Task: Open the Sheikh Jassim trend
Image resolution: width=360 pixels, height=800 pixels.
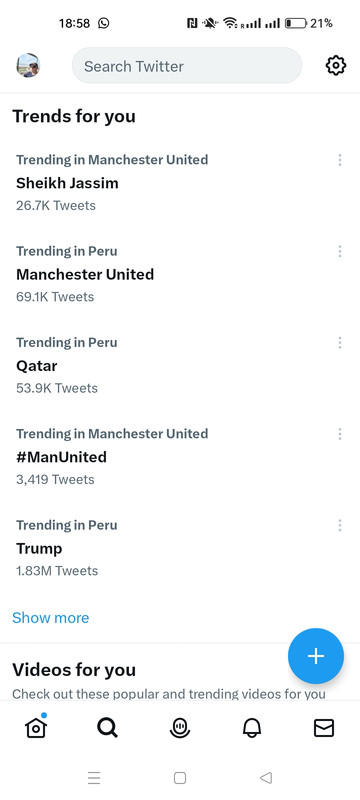Action: [67, 183]
